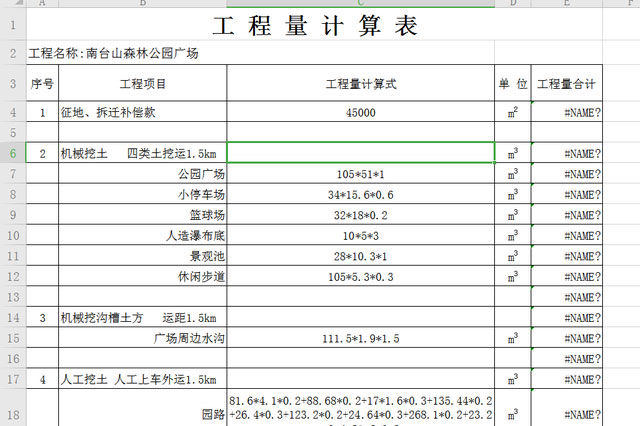Click the formula cell 32*18*0.2
This screenshot has width=640, height=426.
click(360, 214)
